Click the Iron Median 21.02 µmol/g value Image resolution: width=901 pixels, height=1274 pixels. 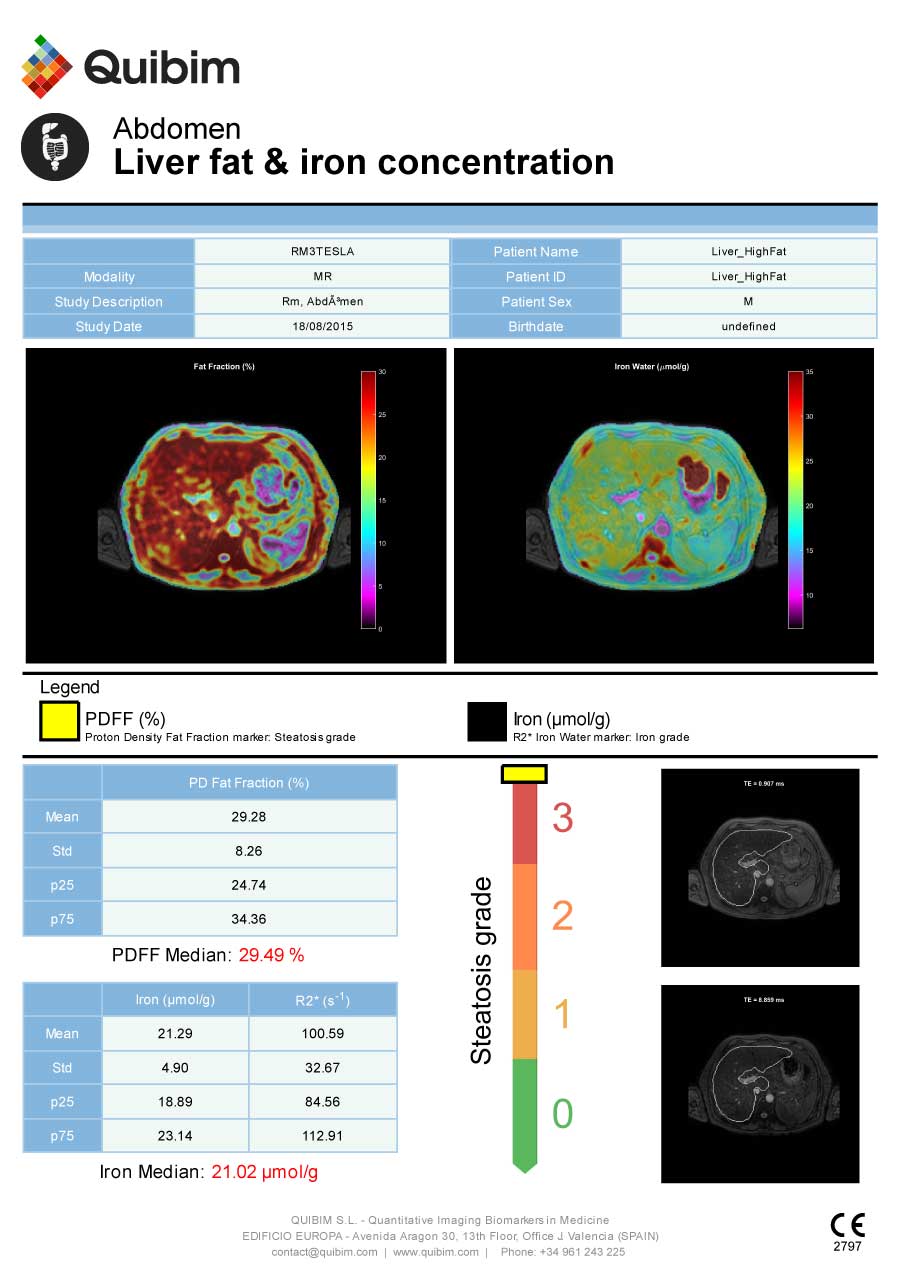(265, 1172)
